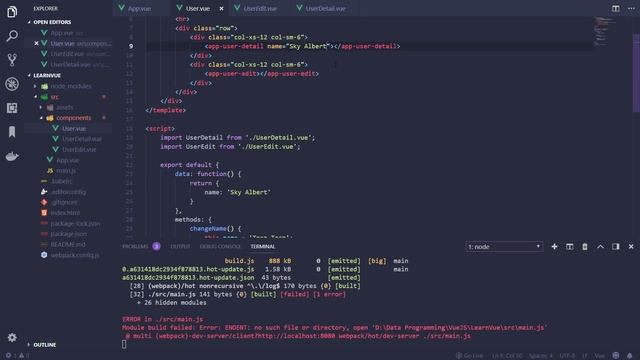Click the terminal prompt cursor line
The image size is (640, 360).
click(x=124, y=344)
